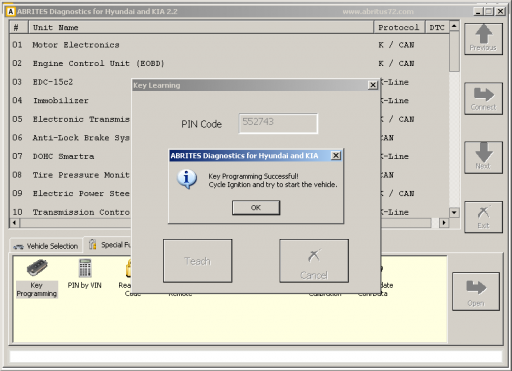Select the Engine Control Unit (EOBD) row
The image size is (512, 371).
point(229,63)
